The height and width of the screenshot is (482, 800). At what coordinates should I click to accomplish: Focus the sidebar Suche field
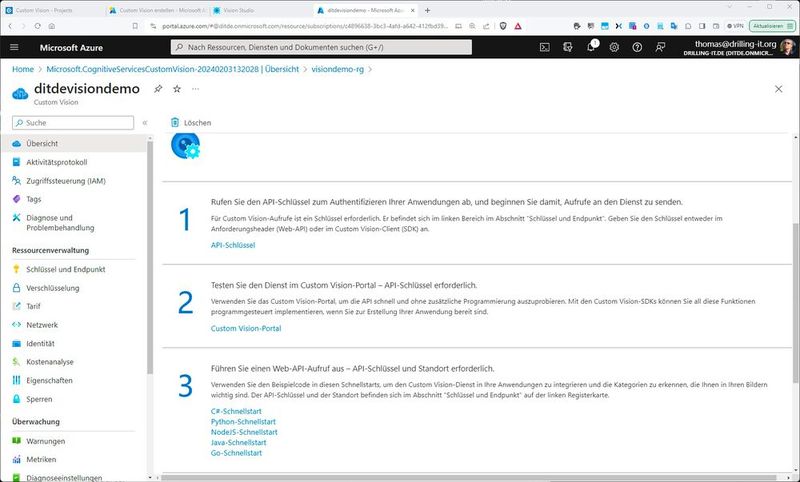pos(73,123)
